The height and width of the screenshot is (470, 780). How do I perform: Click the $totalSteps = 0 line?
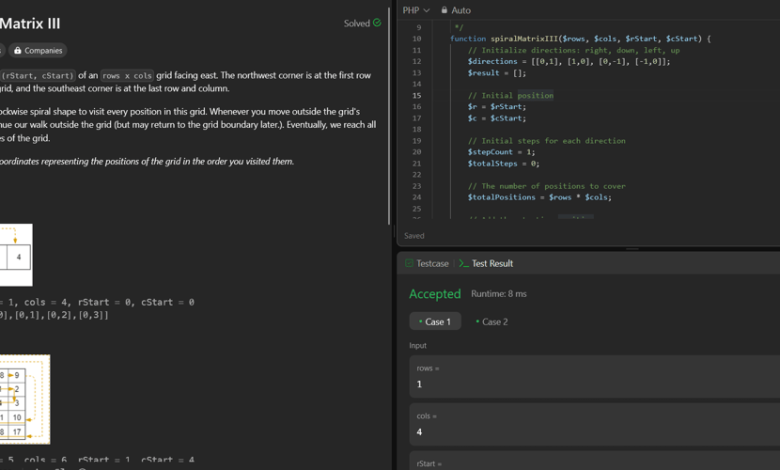503,163
